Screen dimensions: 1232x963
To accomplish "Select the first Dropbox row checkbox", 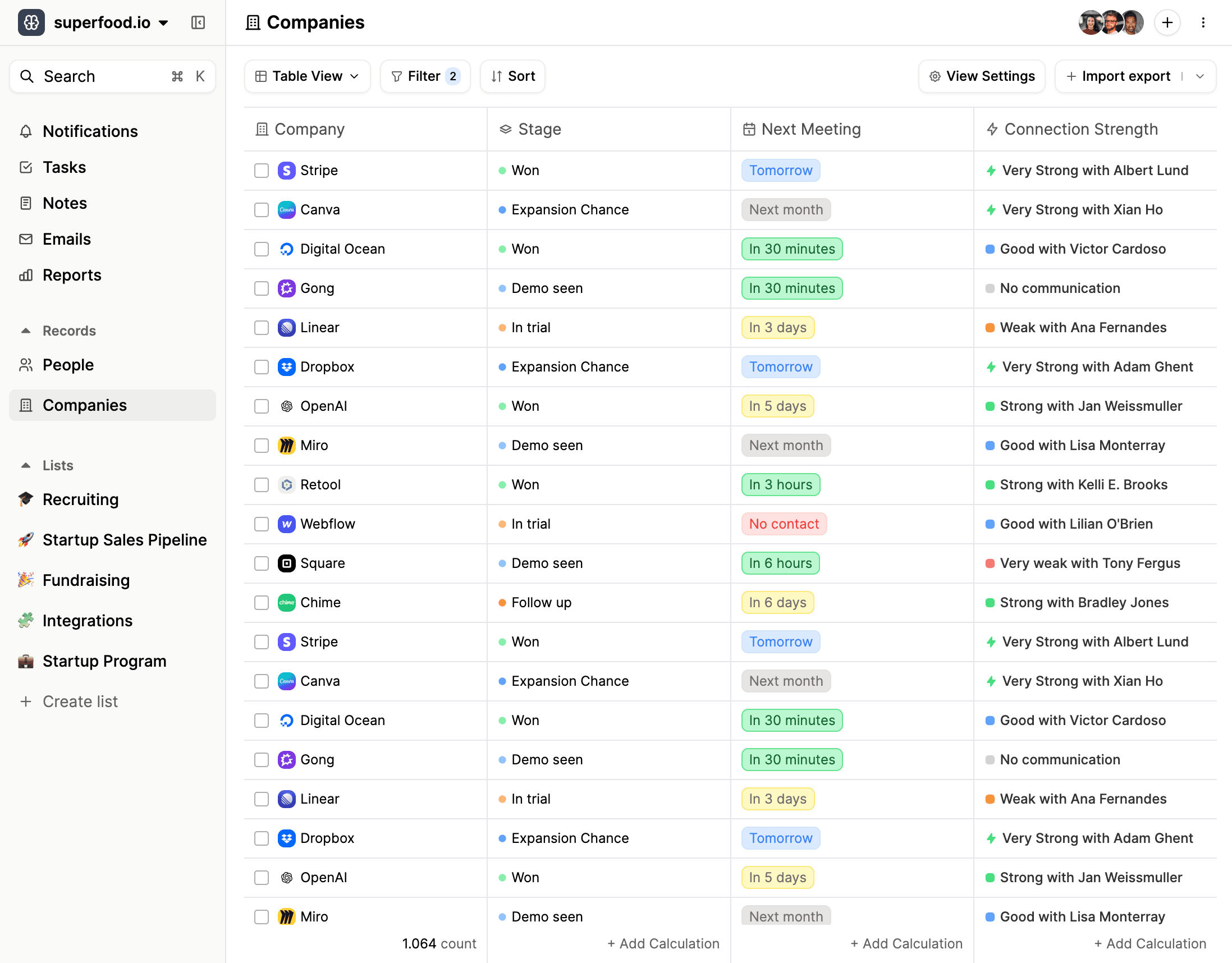I will click(x=261, y=366).
